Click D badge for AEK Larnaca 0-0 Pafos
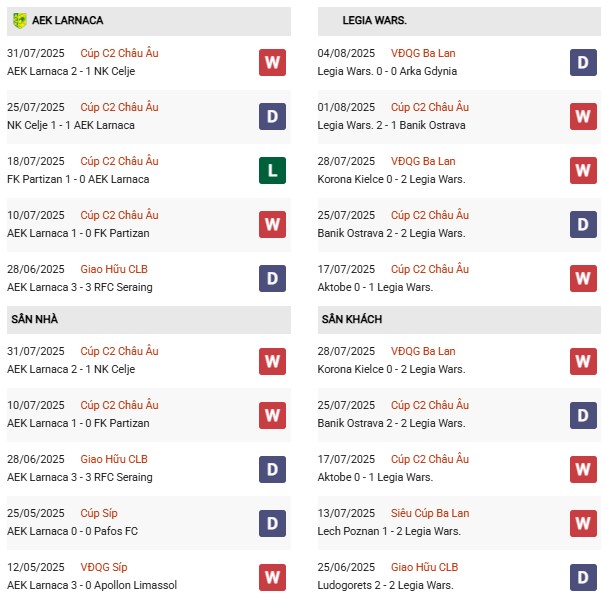This screenshot has width=605, height=602. point(272,523)
